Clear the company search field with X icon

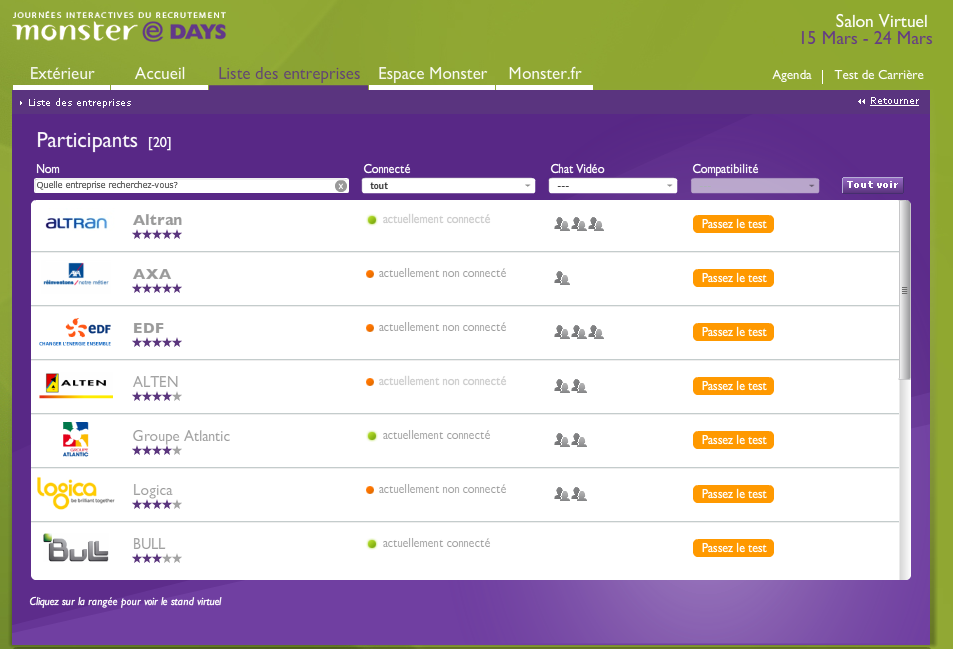point(341,186)
